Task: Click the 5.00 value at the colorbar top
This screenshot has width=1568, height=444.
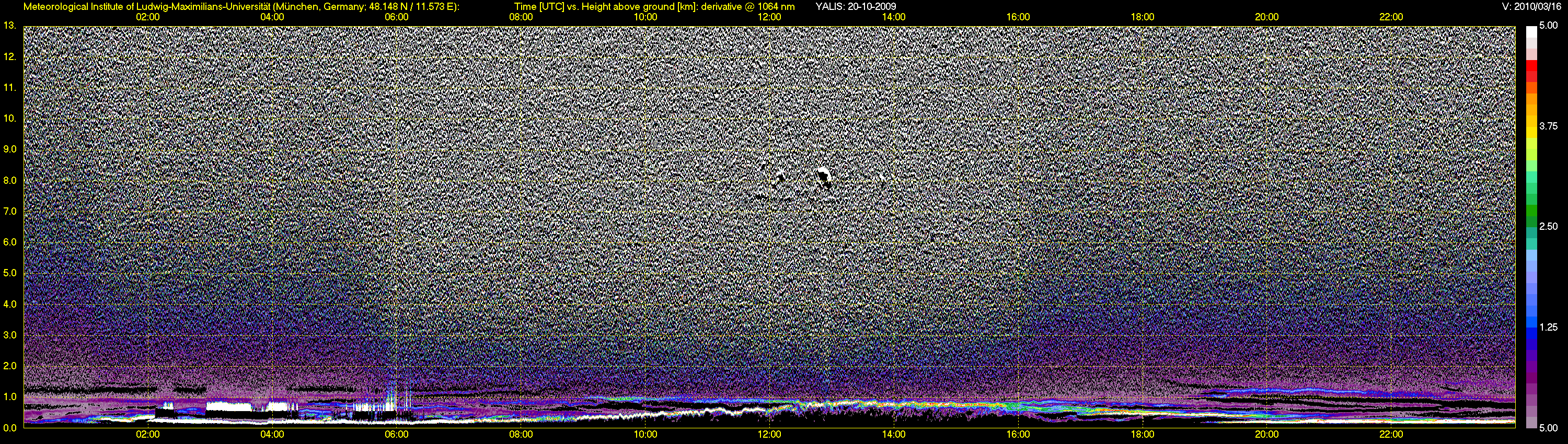Action: click(1549, 26)
